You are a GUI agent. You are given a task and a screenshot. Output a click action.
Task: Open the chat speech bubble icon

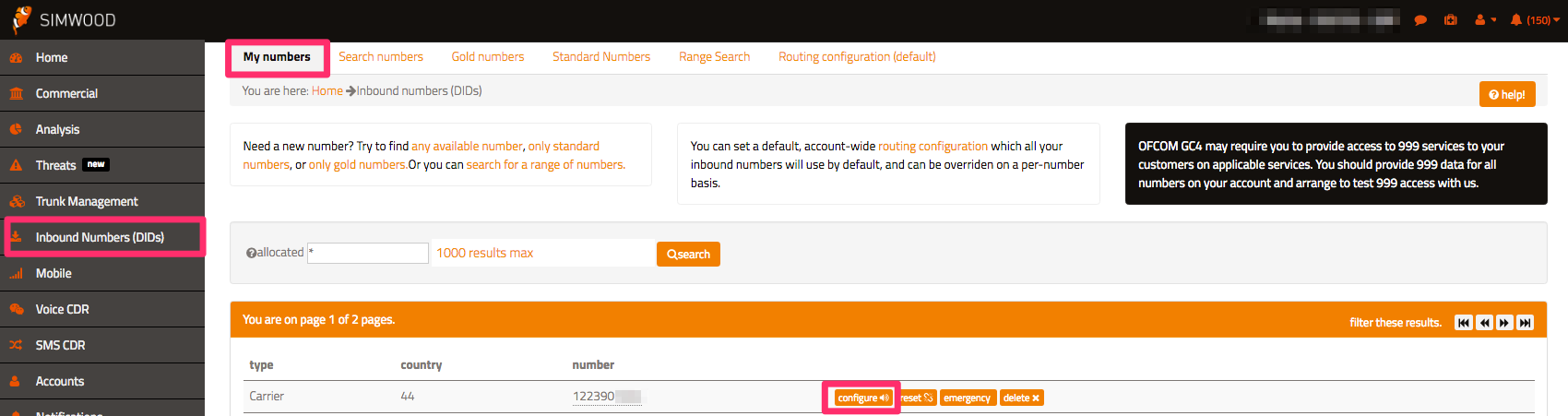click(1420, 20)
